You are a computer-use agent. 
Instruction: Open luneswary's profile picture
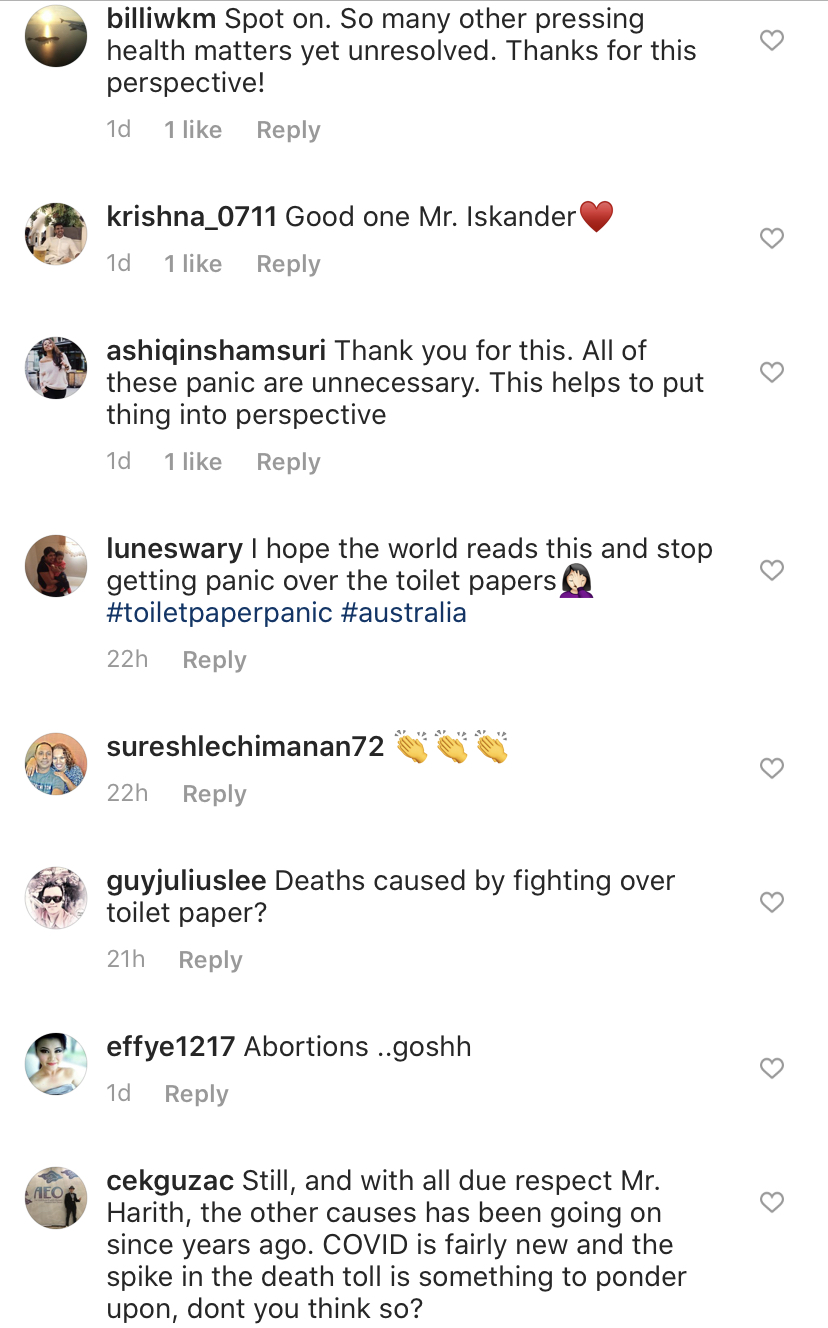coord(56,566)
